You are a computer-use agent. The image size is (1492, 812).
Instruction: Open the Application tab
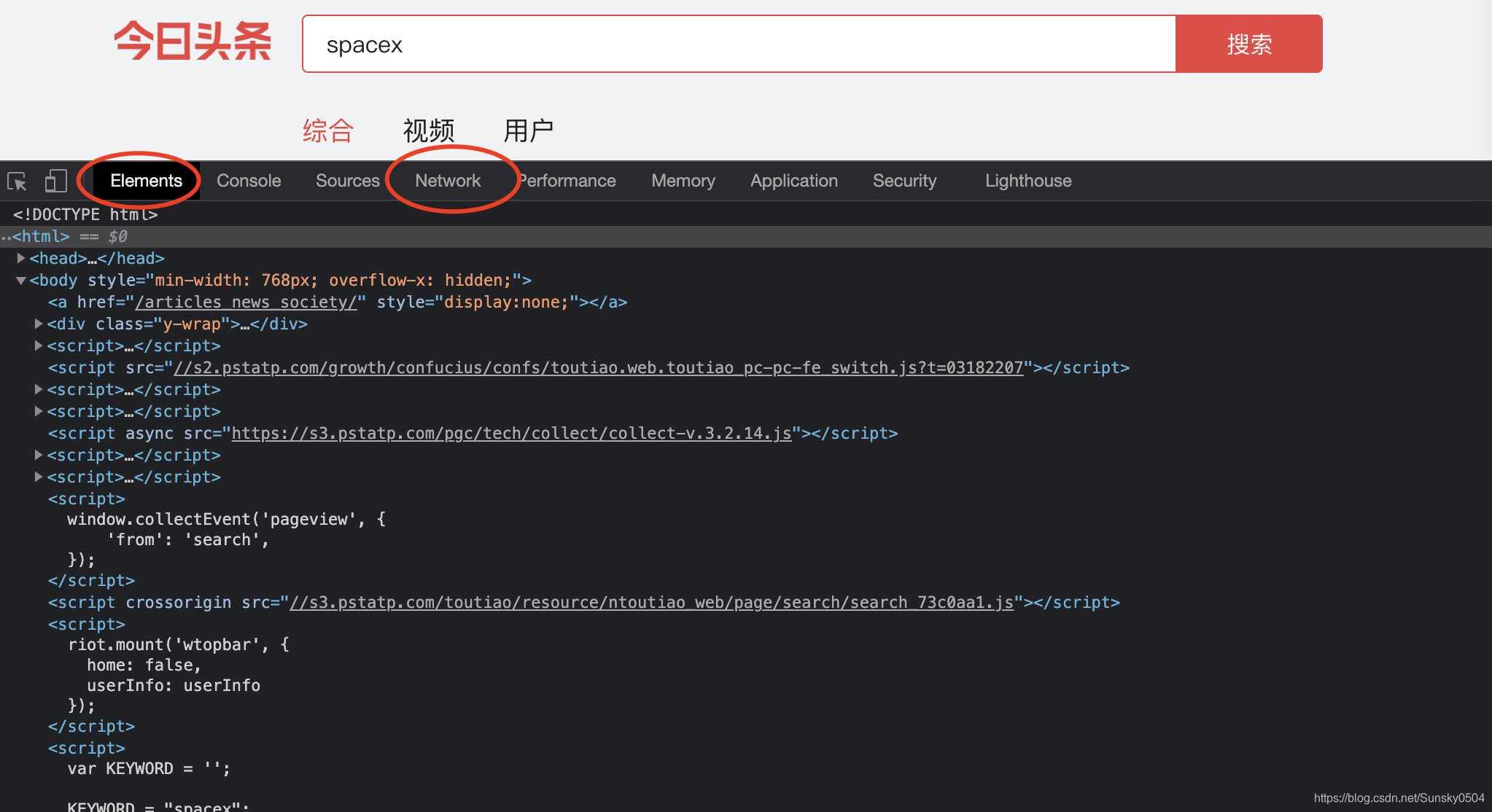(x=794, y=181)
